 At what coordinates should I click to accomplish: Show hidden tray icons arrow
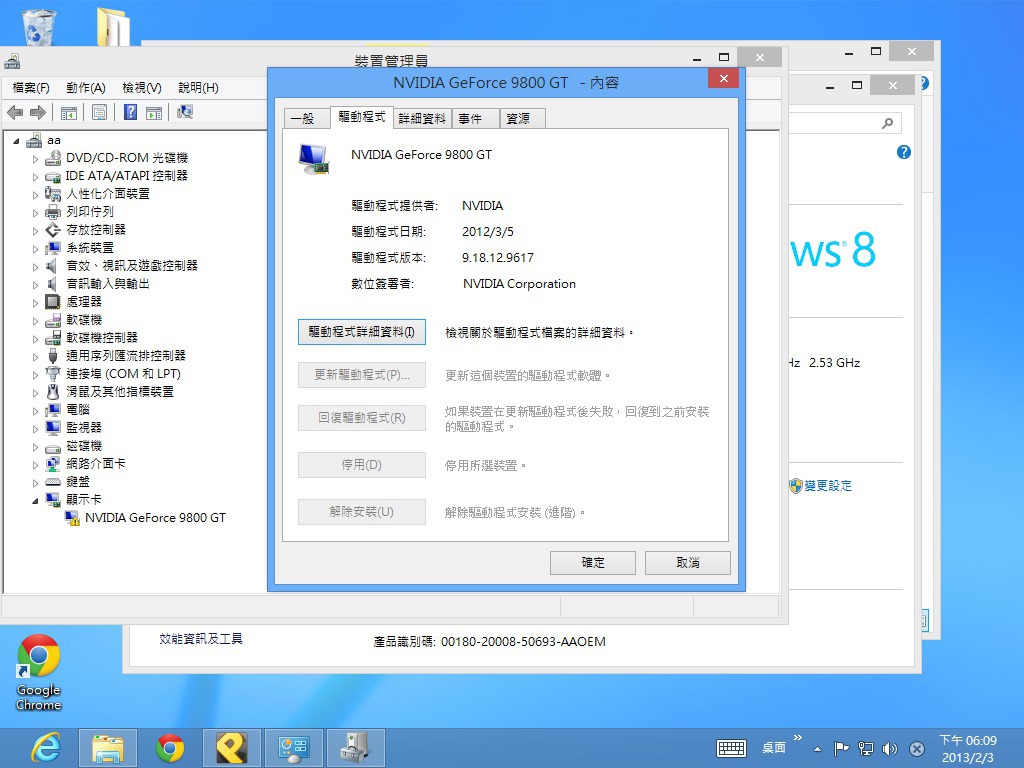tap(817, 749)
